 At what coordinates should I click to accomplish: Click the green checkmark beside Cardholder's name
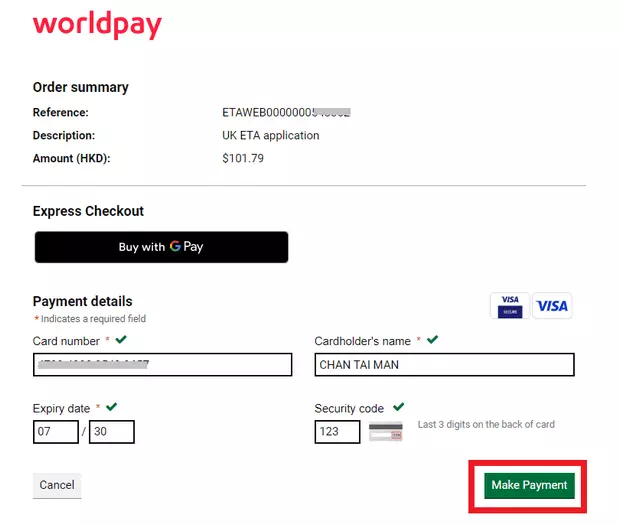click(433, 340)
